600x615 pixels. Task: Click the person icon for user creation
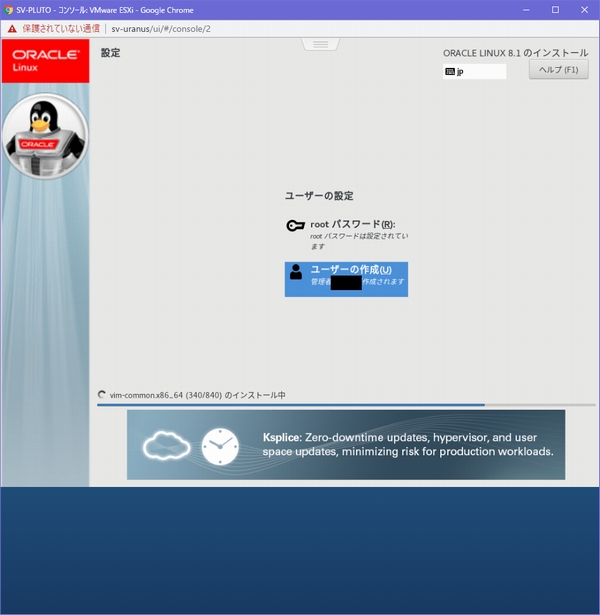pos(296,272)
